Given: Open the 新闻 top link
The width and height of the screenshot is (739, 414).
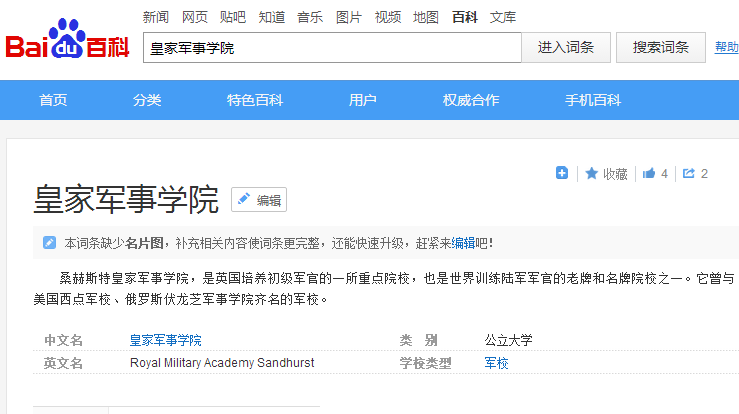Looking at the screenshot, I should [x=156, y=17].
